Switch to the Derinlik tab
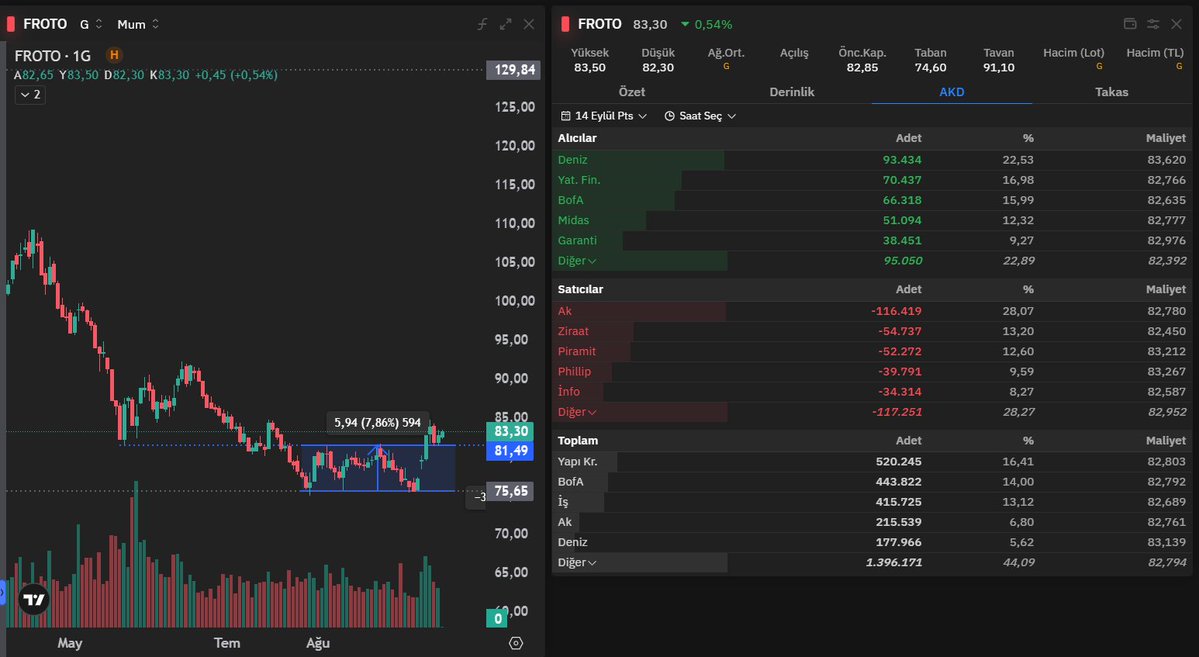This screenshot has width=1199, height=657. click(x=791, y=92)
